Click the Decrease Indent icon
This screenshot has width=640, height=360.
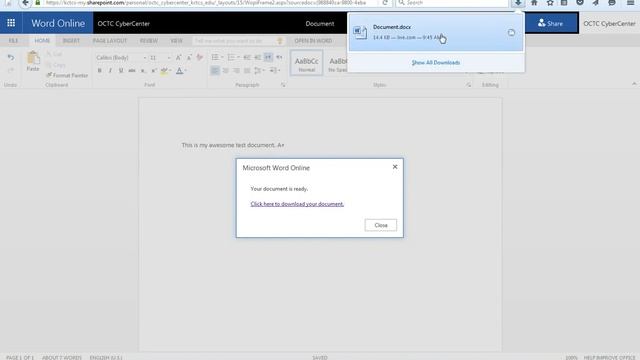[x=247, y=58]
